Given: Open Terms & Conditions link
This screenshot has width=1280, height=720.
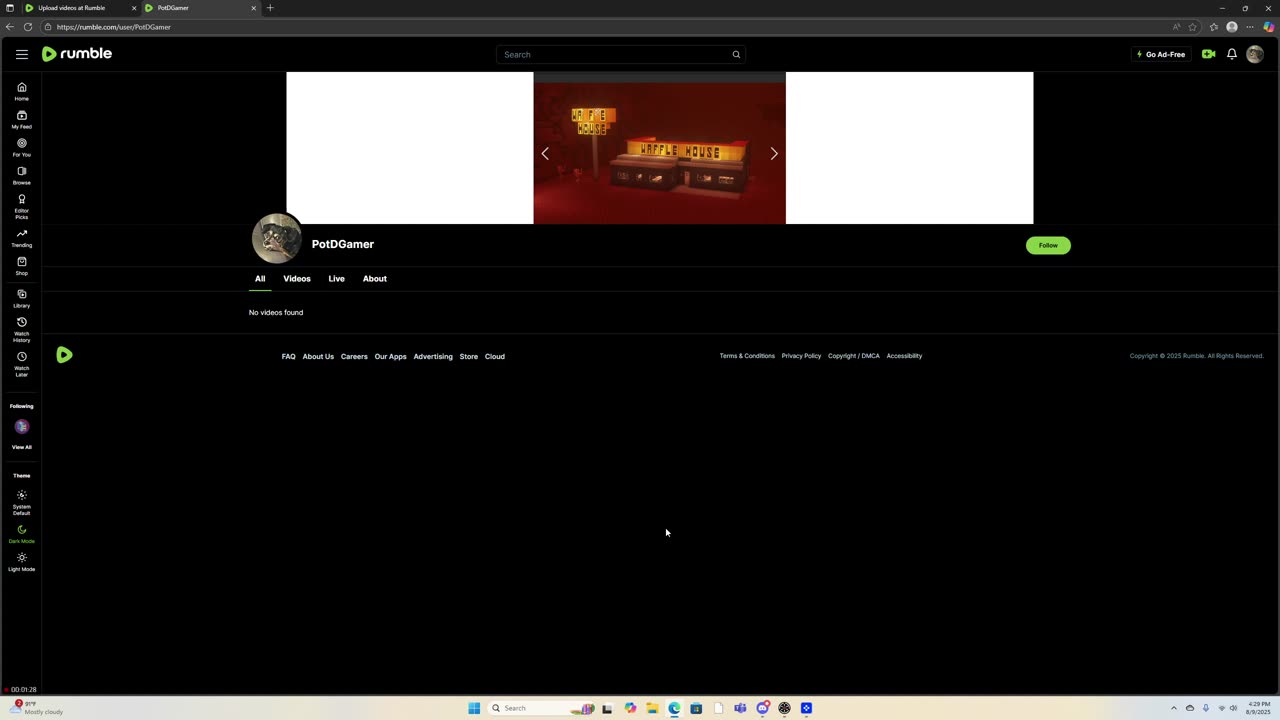Looking at the screenshot, I should [747, 356].
